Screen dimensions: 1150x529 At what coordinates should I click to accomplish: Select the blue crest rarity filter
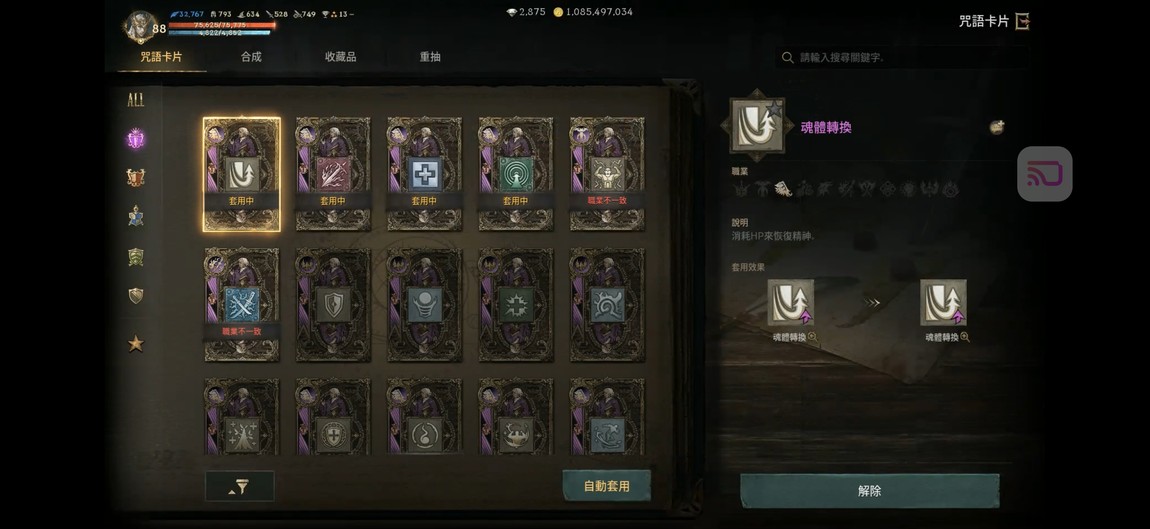pyautogui.click(x=136, y=216)
